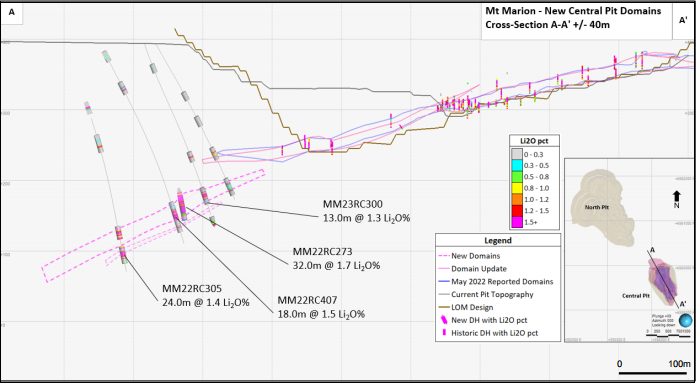The image size is (697, 385).
Task: Click the New Domains dashed line legend symbol
Action: (443, 256)
